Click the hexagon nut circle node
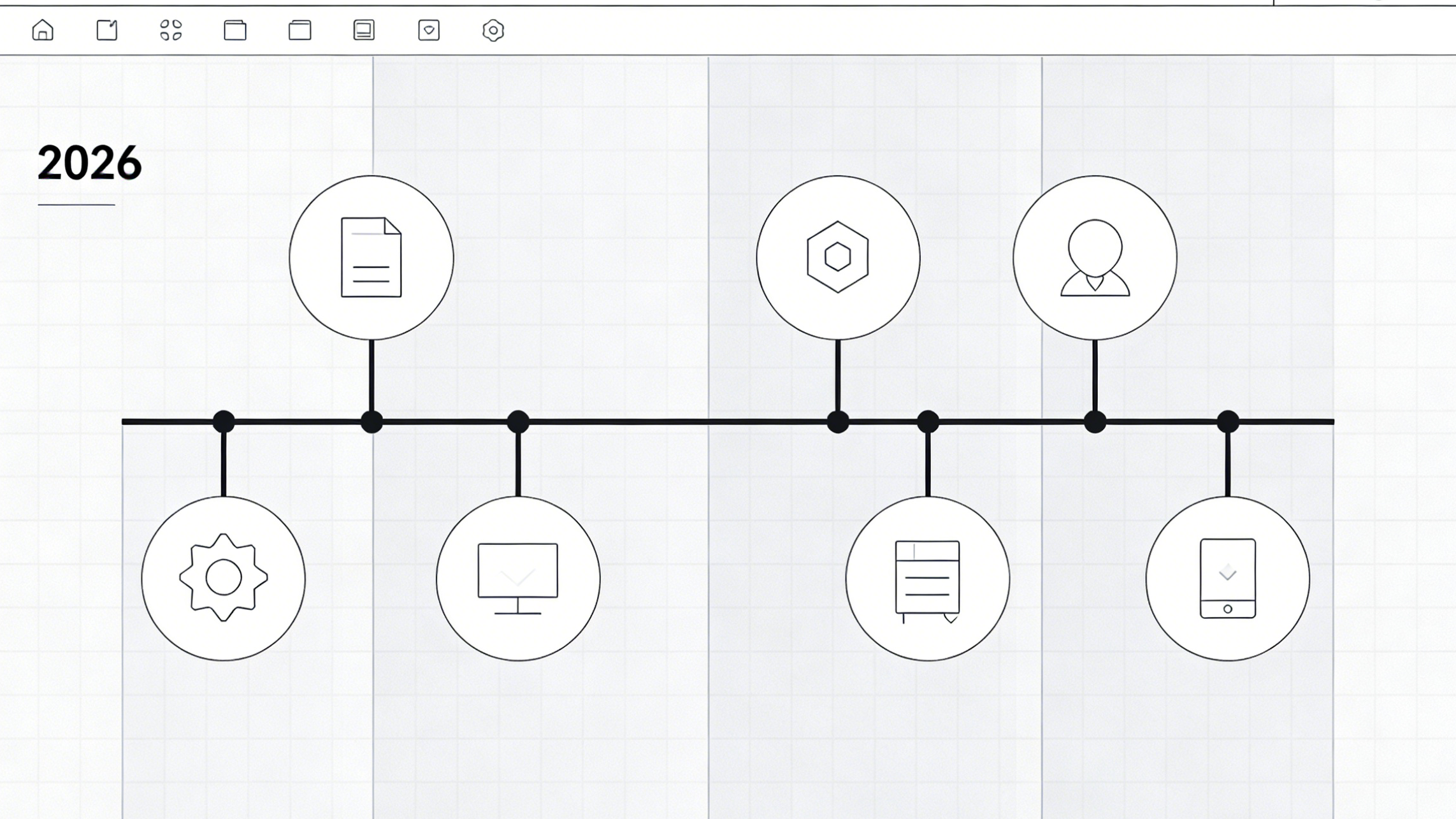This screenshot has height=819, width=1456. tap(838, 257)
